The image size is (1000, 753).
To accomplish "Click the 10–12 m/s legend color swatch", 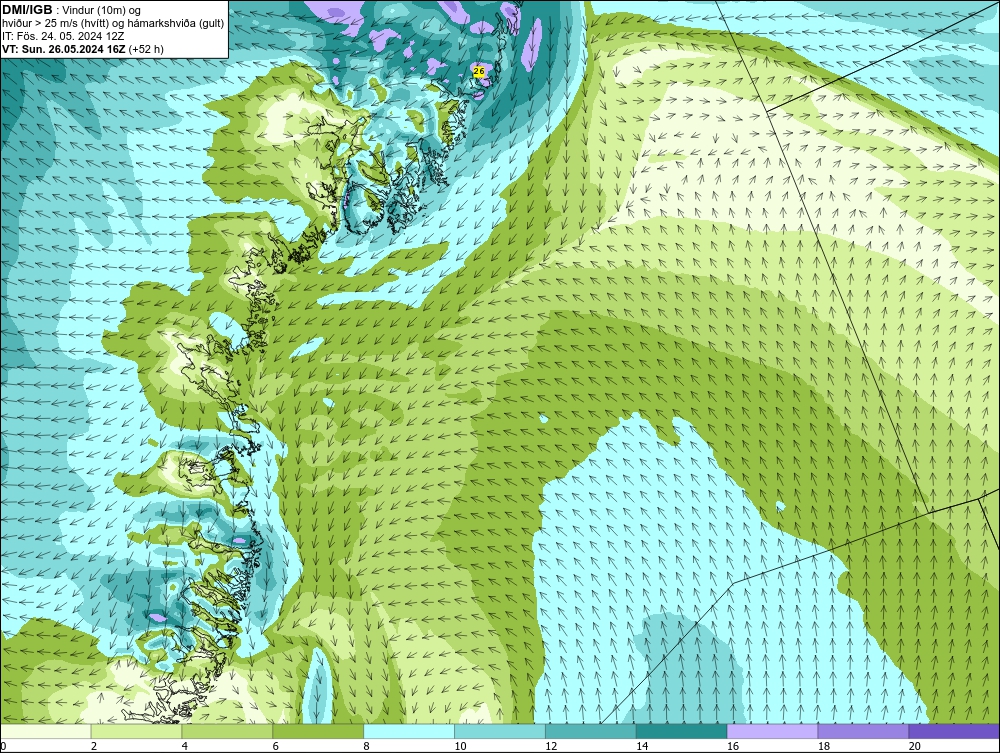I will tap(500, 731).
